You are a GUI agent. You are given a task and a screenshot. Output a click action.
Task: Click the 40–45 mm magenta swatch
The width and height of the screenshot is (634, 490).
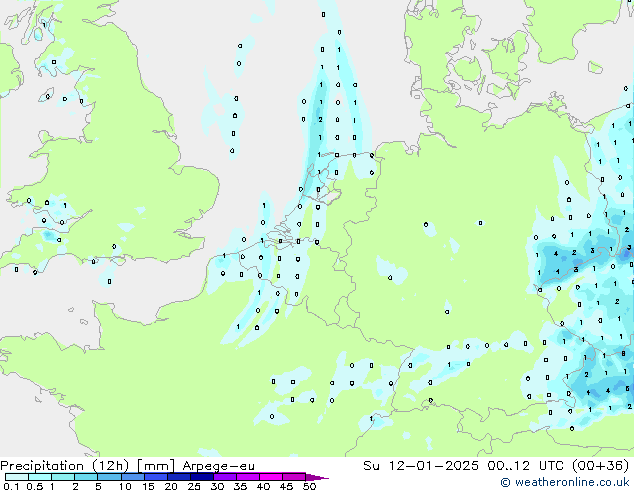[x=271, y=477]
